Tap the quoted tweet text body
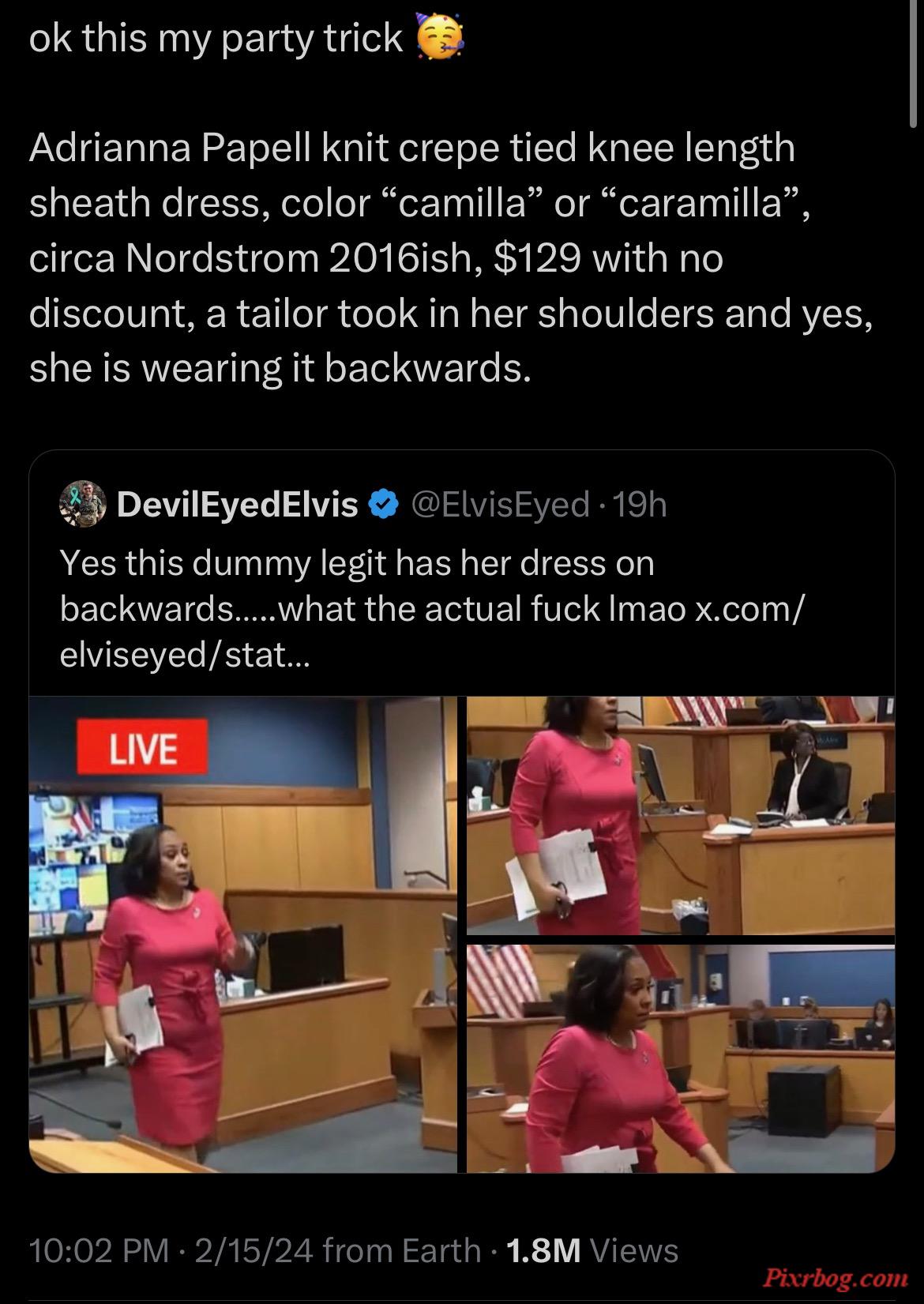The height and width of the screenshot is (1304, 924). coord(434,609)
